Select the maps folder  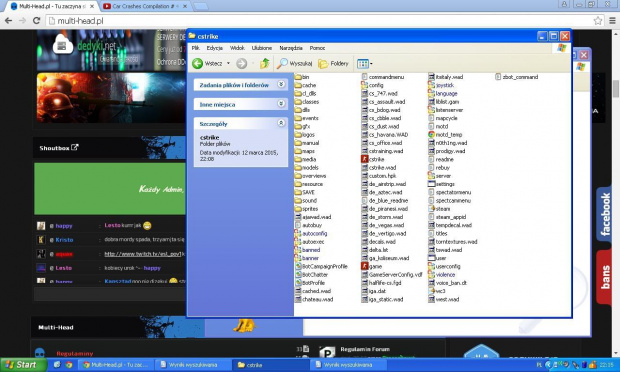pos(304,151)
